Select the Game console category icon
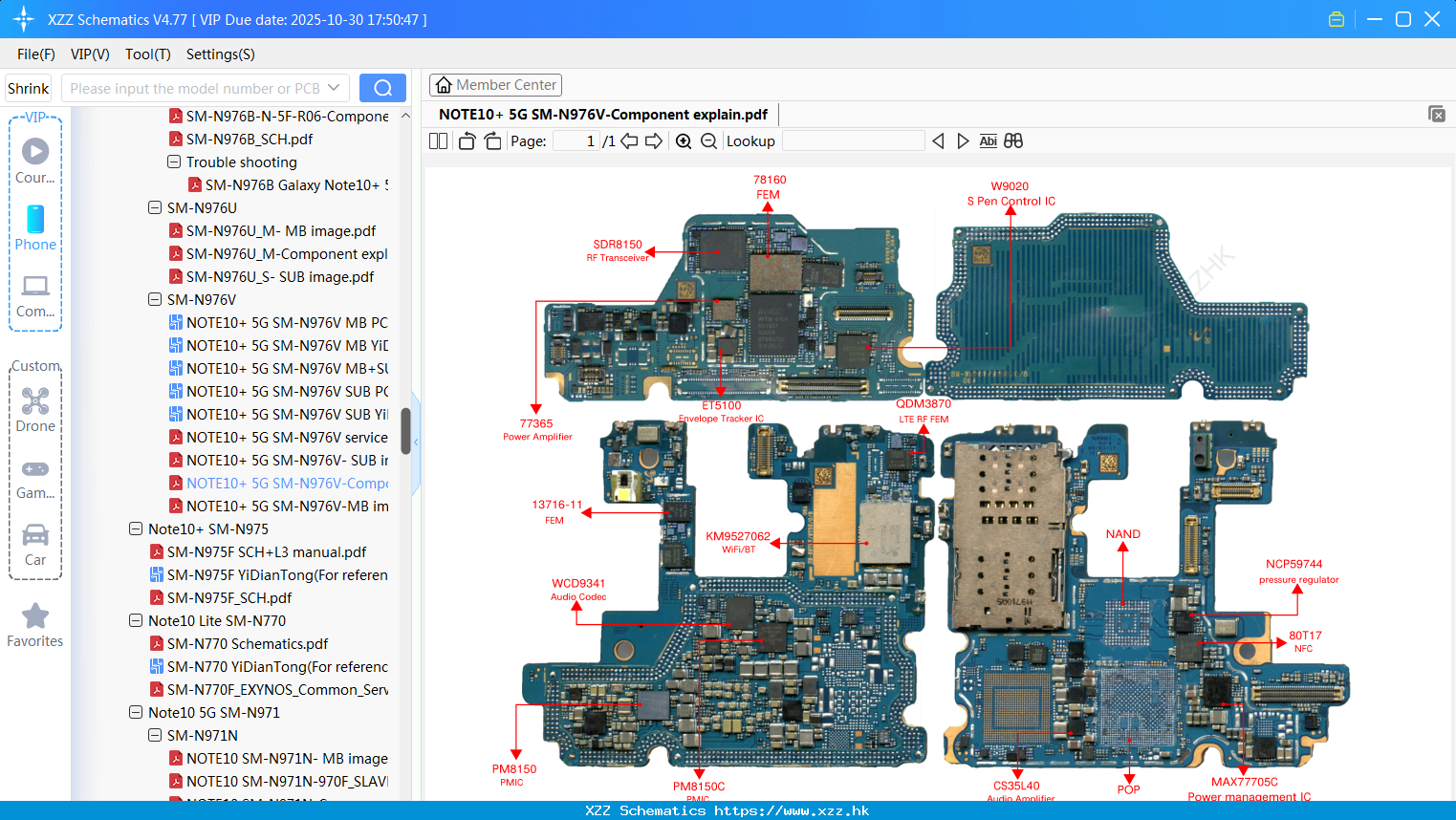The width and height of the screenshot is (1456, 820). coord(35,478)
